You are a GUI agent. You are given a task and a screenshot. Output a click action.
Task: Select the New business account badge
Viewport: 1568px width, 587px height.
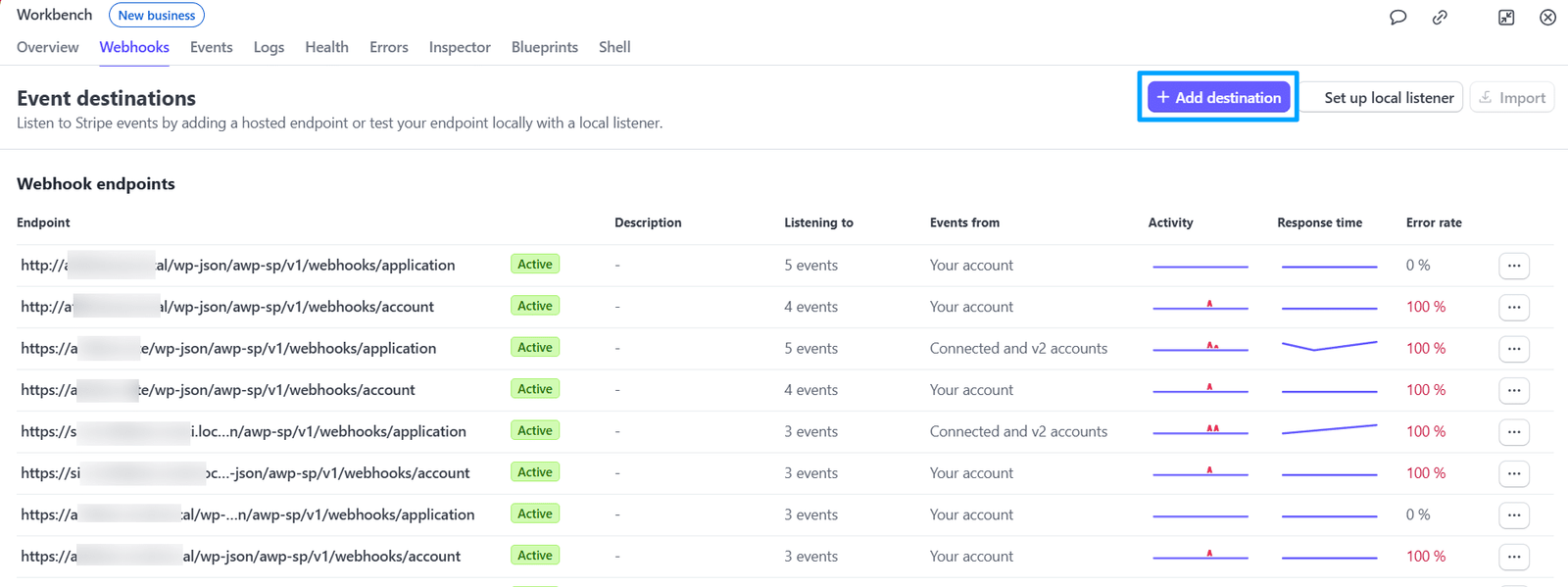pos(157,15)
